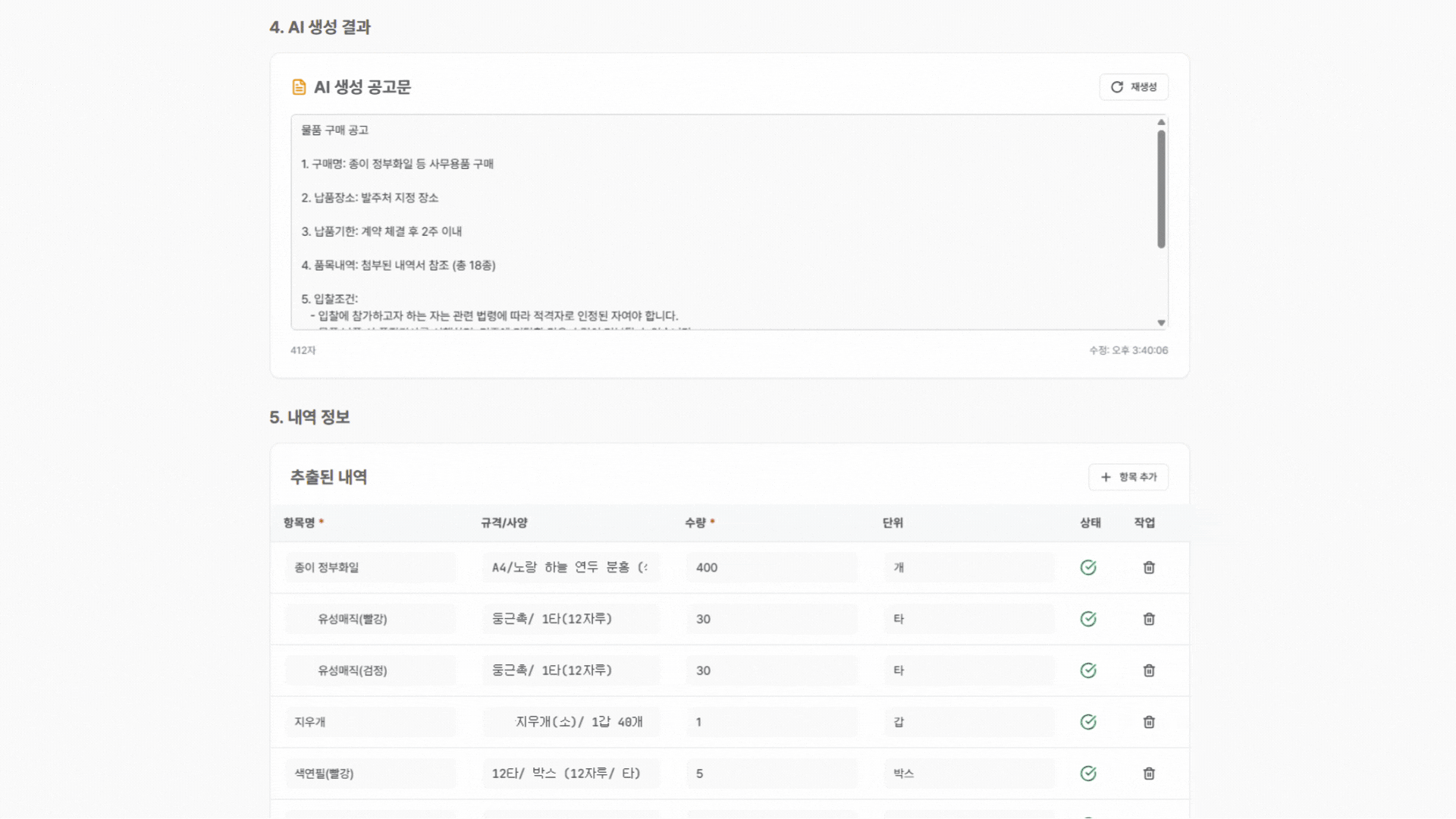The image size is (1456, 819).
Task: Click the 항목명 column header
Action: coord(303,522)
